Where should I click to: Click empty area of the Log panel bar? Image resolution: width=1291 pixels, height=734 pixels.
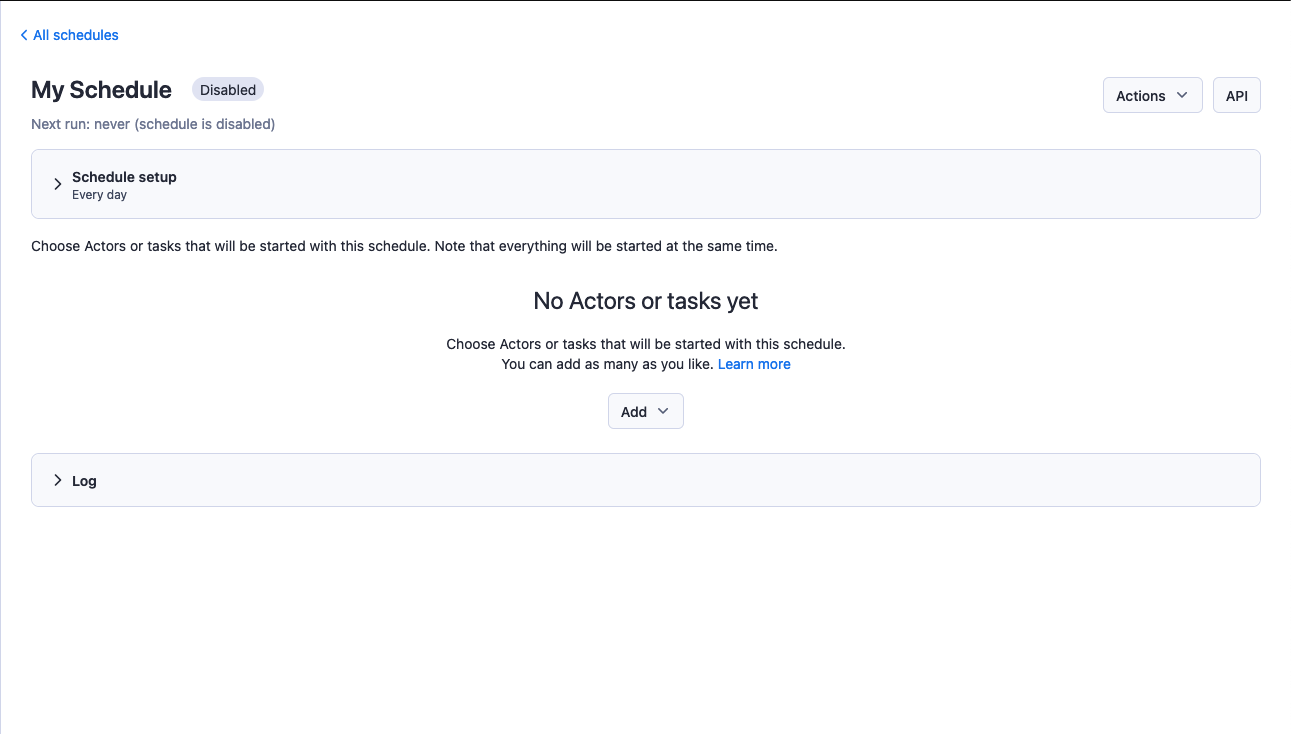[x=700, y=481]
